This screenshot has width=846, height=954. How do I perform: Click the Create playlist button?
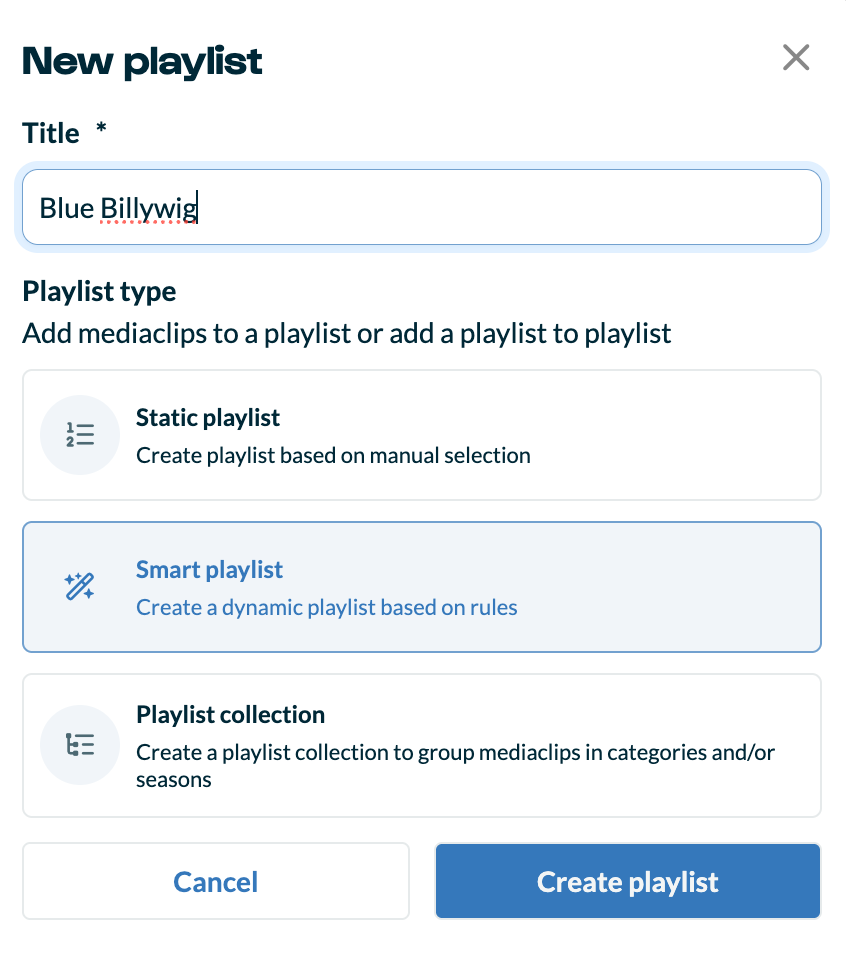coord(628,881)
